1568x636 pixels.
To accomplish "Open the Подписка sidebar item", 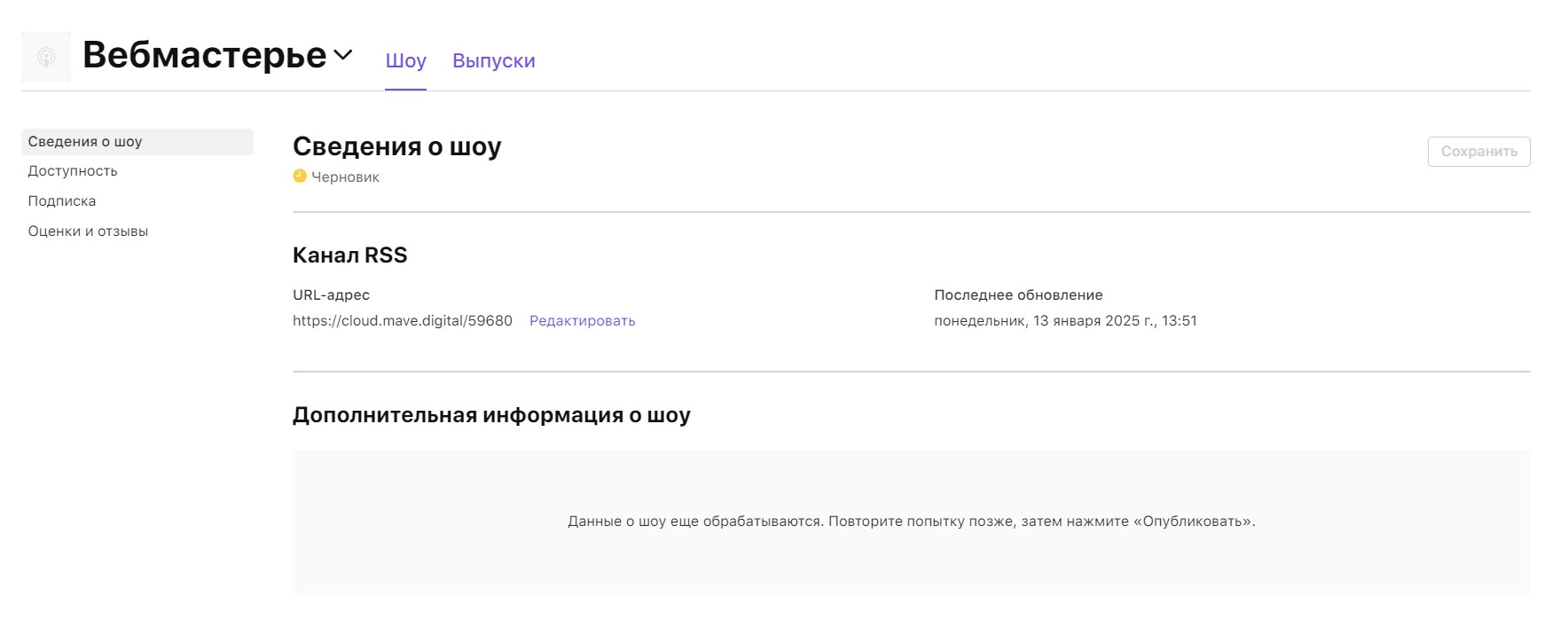I will pyautogui.click(x=62, y=201).
